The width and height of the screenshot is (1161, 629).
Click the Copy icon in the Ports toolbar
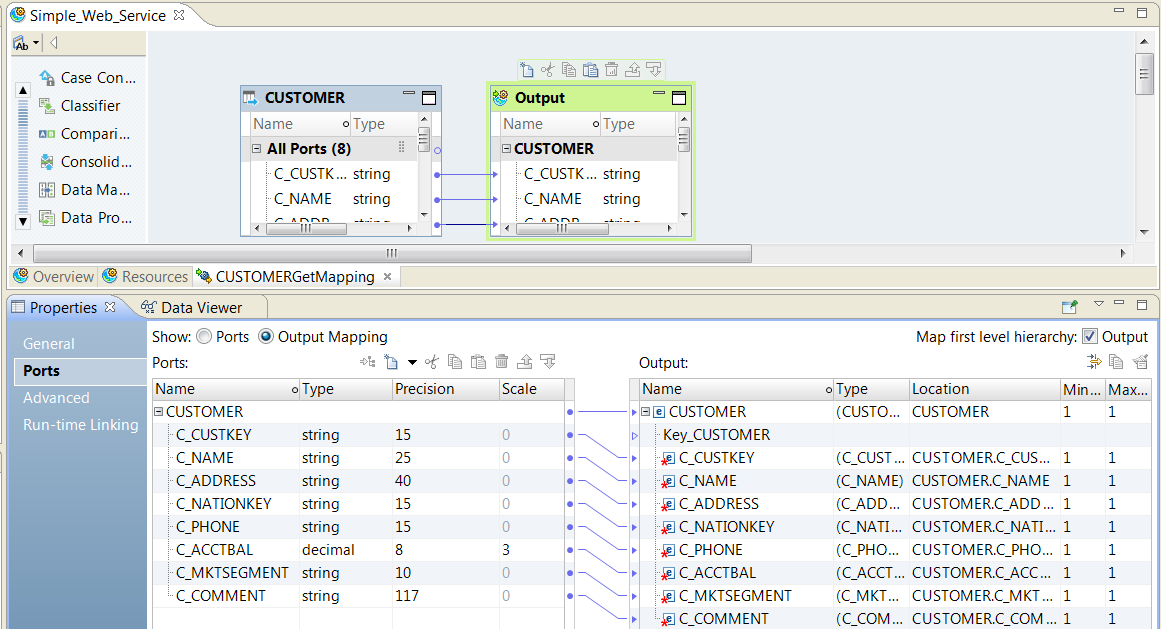coord(455,362)
